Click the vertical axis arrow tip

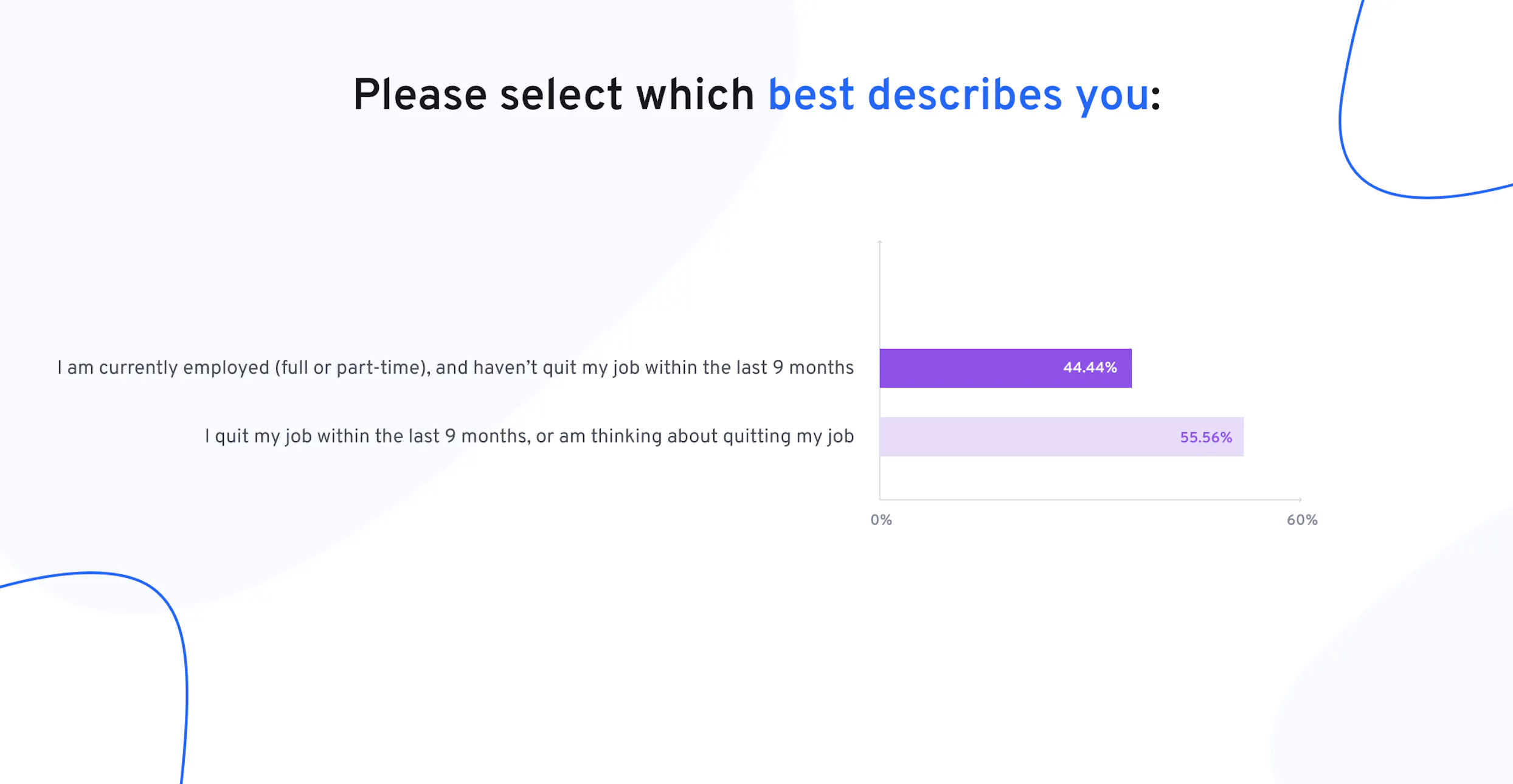tap(880, 242)
